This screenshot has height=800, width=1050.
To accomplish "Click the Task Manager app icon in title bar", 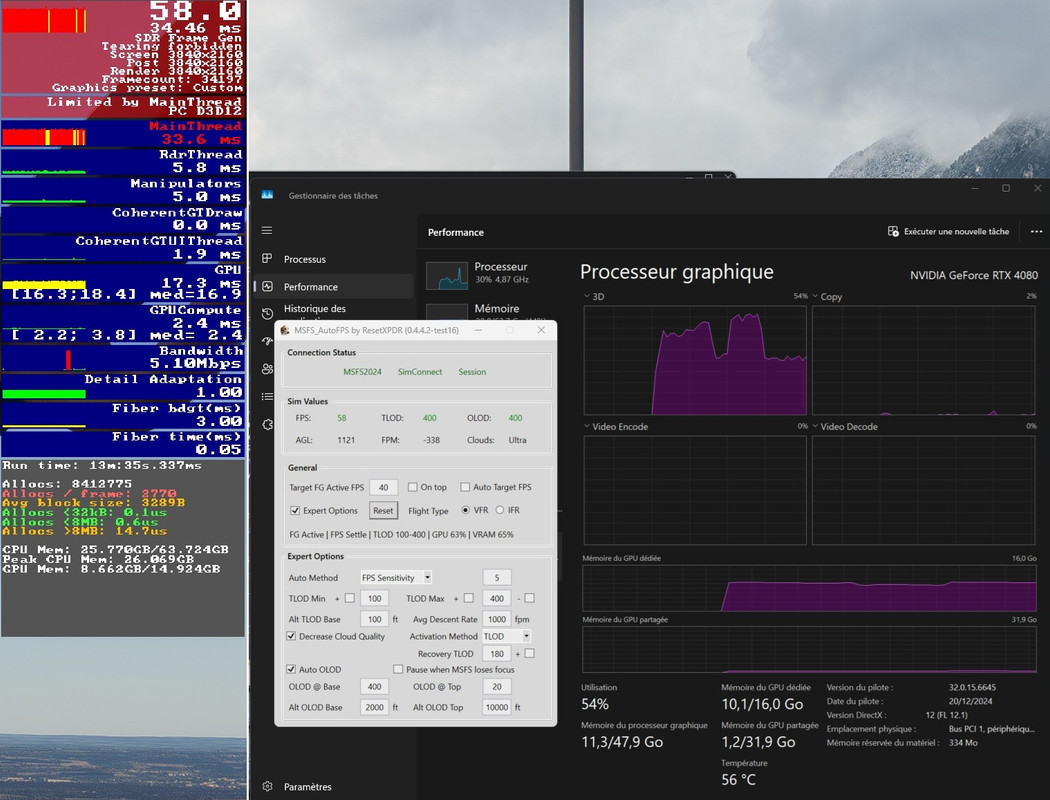I will click(267, 195).
